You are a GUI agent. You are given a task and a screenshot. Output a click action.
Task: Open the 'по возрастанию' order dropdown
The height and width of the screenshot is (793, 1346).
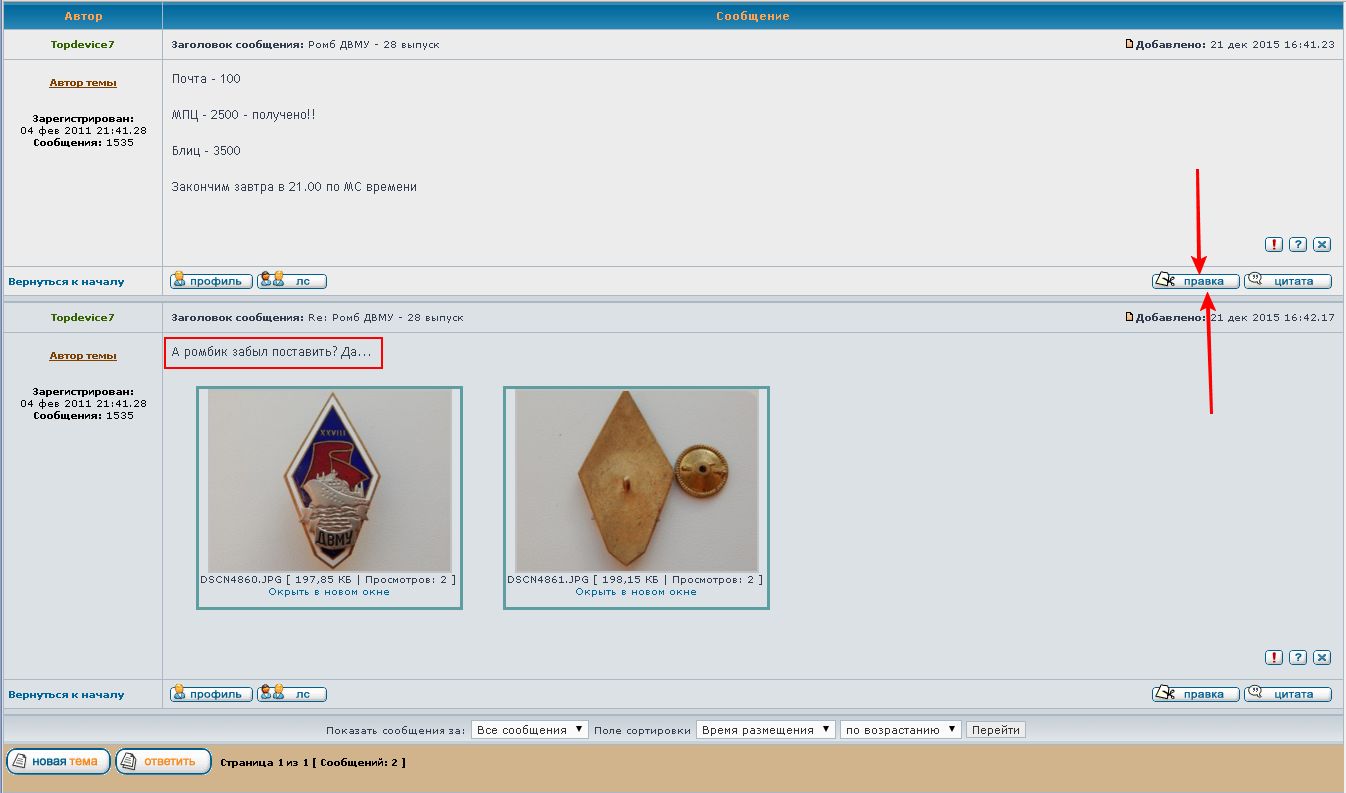coord(901,730)
